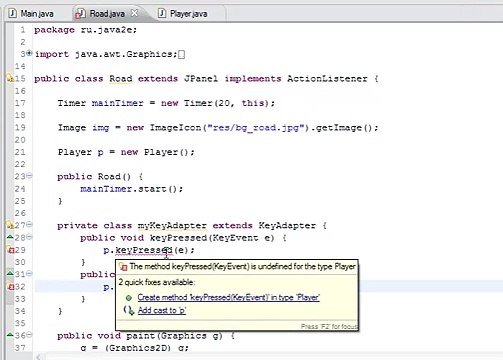Expand the folded imports on line 3
This screenshot has height=360, width=503.
(x=29, y=53)
